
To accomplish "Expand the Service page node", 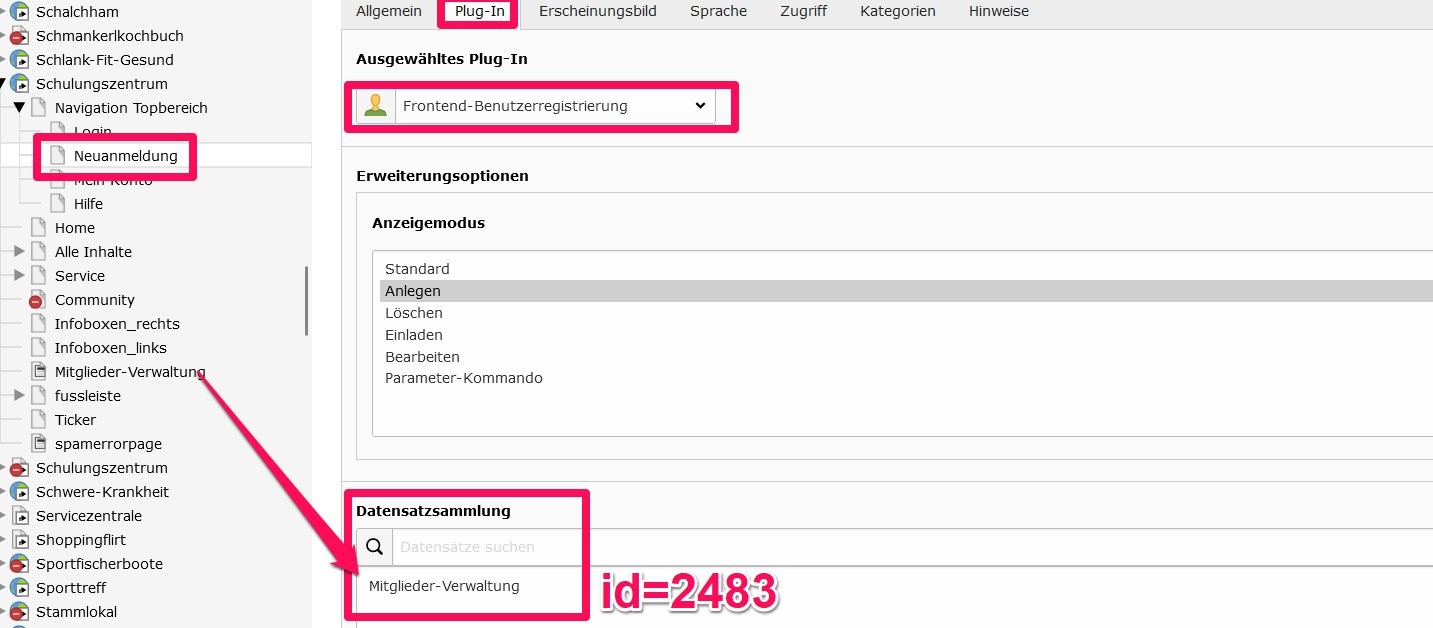I will [x=19, y=275].
